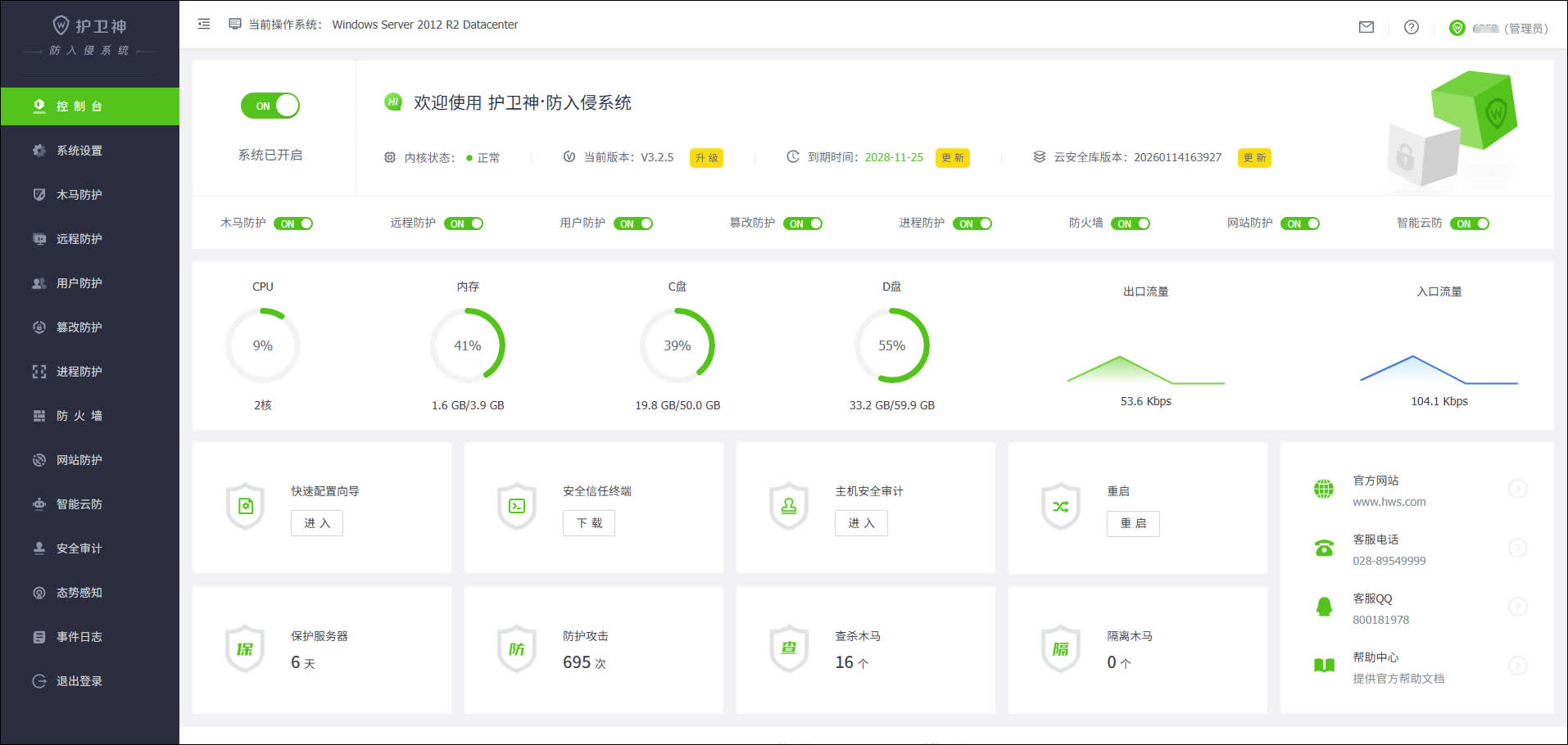Expand the 帮助中心 arrow button
This screenshot has width=1568, height=745.
[1517, 666]
